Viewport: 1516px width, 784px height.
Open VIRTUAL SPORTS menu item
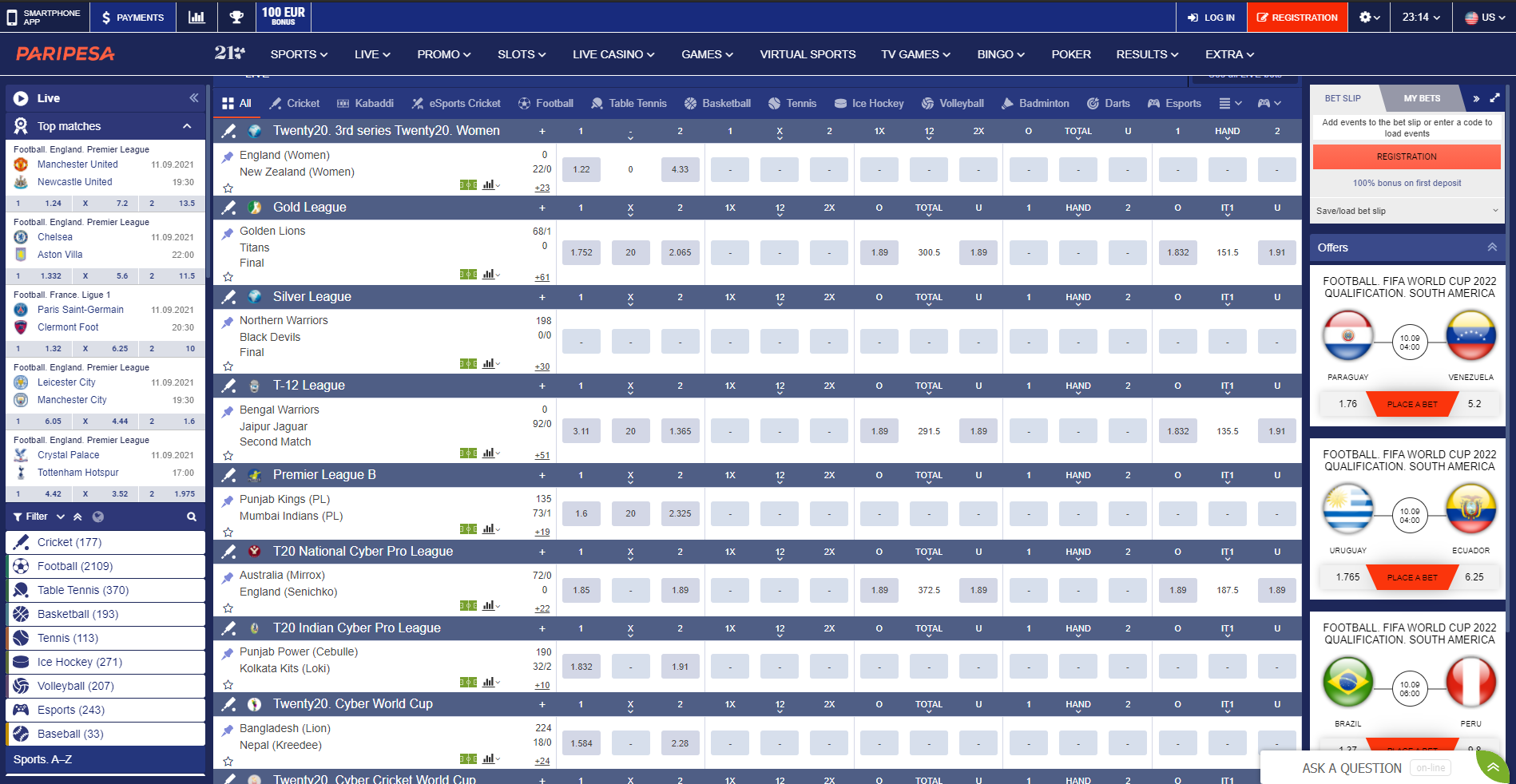tap(808, 54)
